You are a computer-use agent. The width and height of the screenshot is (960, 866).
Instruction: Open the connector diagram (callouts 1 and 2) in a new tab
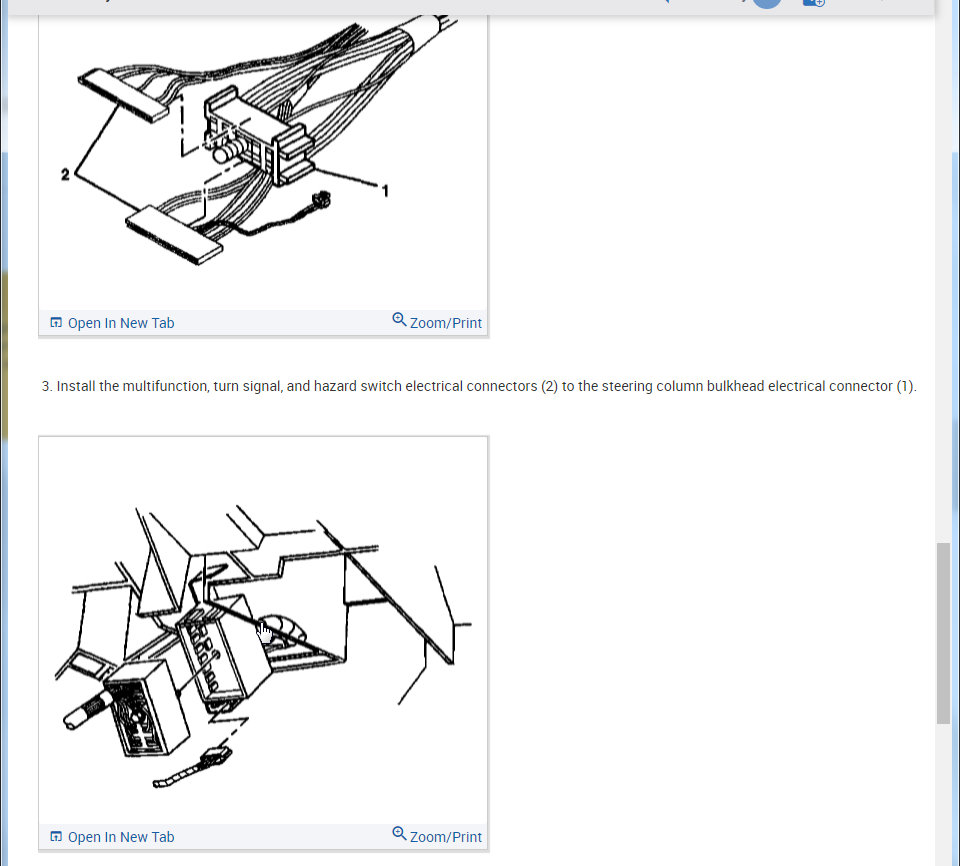click(x=112, y=323)
